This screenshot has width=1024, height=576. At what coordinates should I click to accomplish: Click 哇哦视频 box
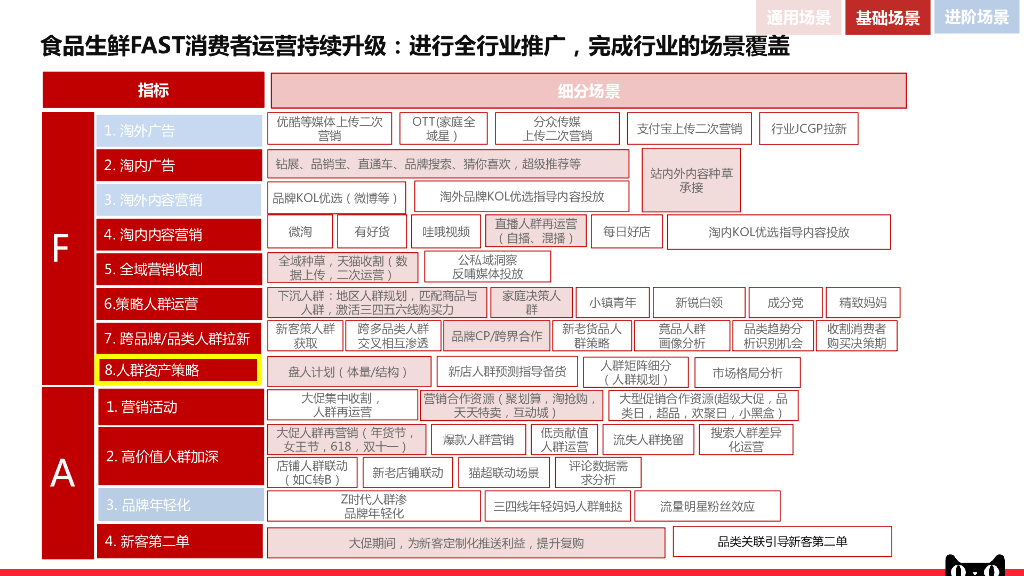coord(446,232)
